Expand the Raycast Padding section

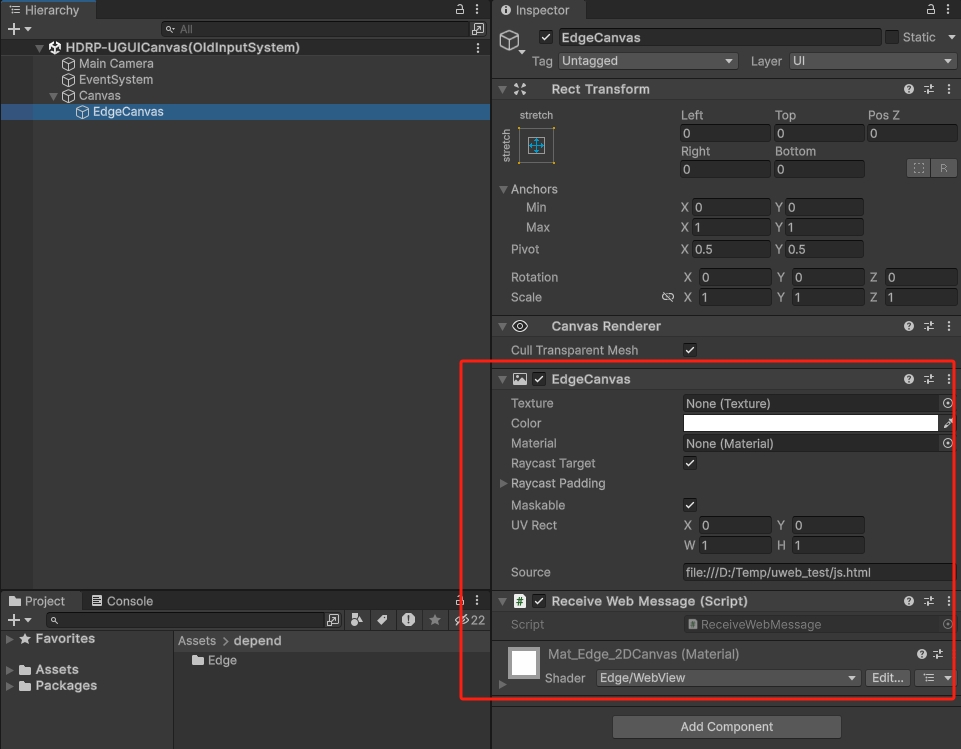504,484
